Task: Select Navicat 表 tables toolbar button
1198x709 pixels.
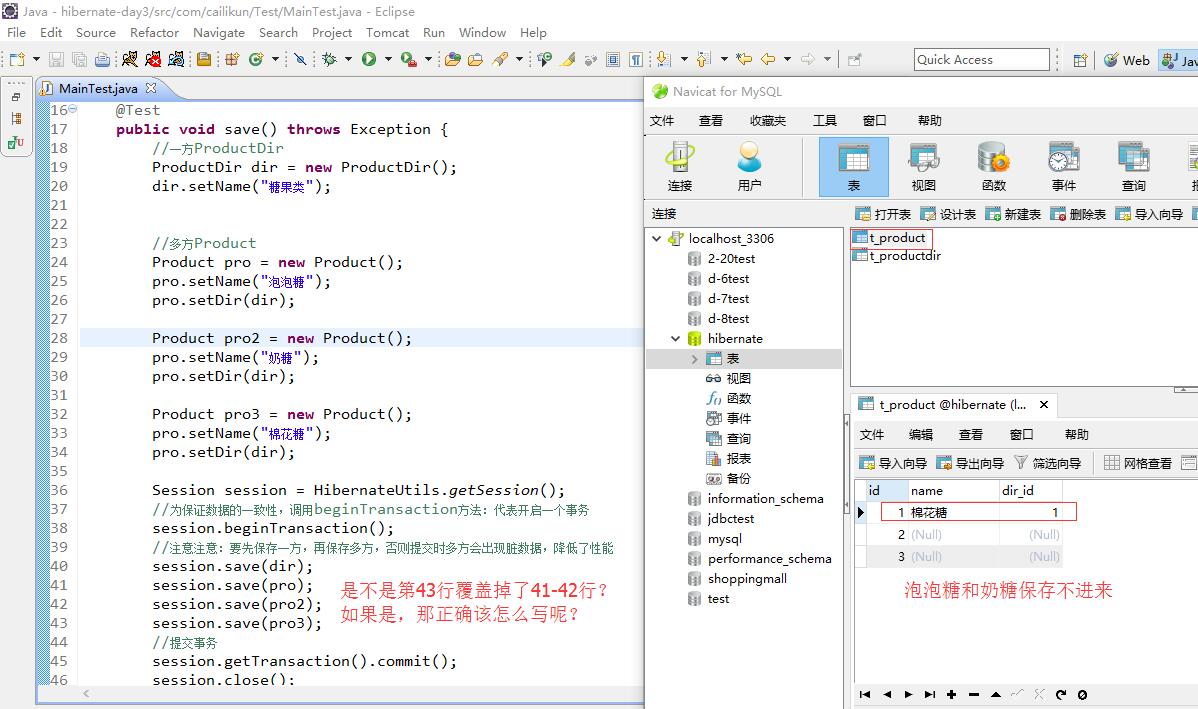Action: tap(853, 167)
